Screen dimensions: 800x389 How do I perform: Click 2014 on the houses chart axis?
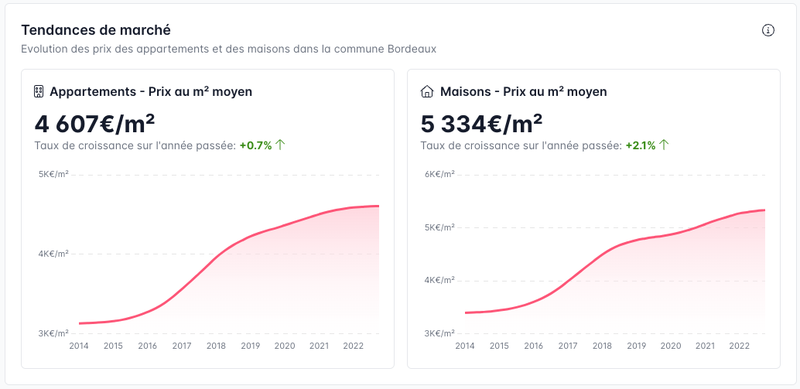[x=465, y=346]
